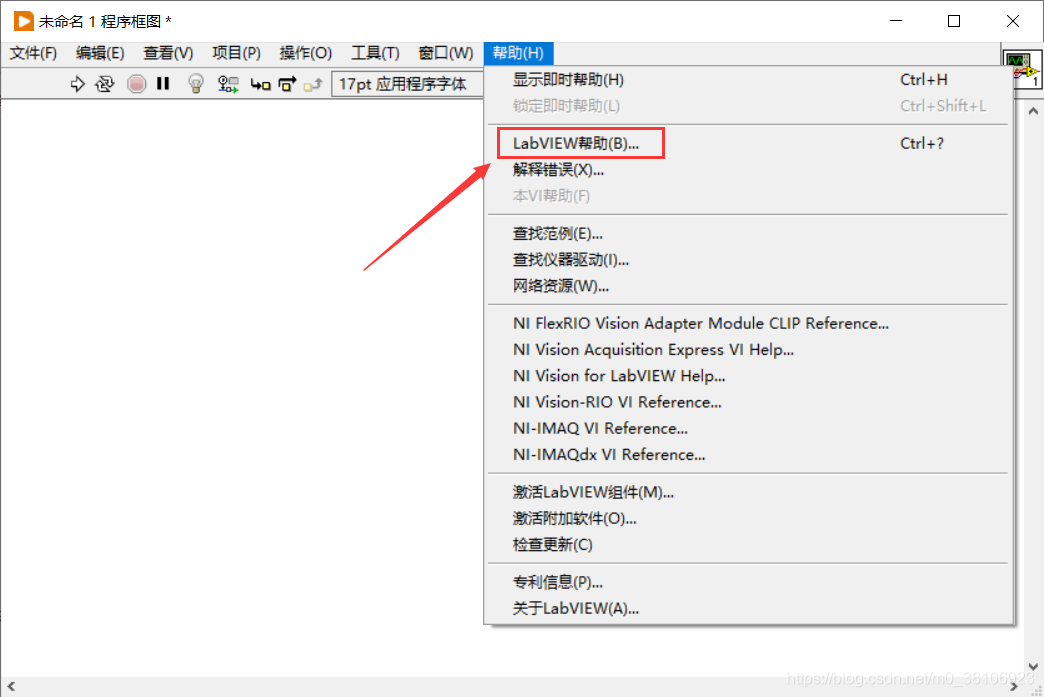The height and width of the screenshot is (697, 1044).
Task: Minimize the block diagram window
Action: coord(896,21)
